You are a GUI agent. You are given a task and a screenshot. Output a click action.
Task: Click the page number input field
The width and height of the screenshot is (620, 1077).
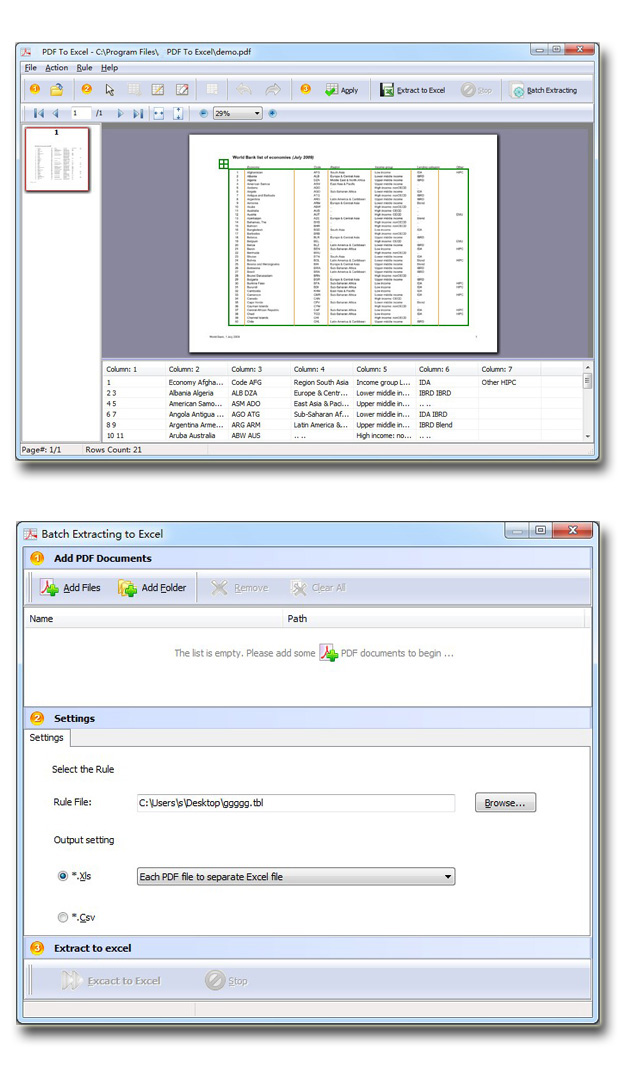80,113
